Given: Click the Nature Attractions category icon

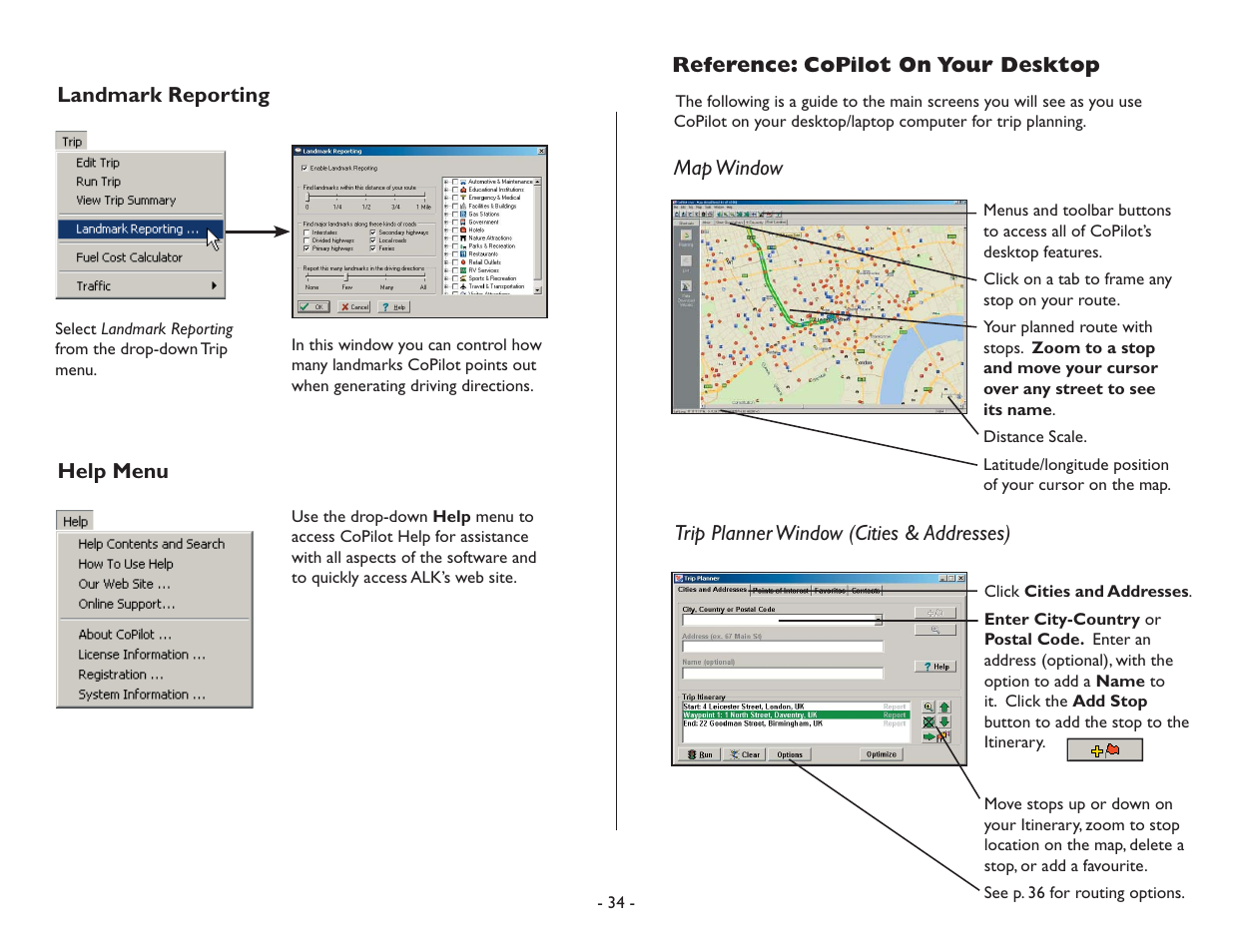Looking at the screenshot, I should tap(463, 238).
